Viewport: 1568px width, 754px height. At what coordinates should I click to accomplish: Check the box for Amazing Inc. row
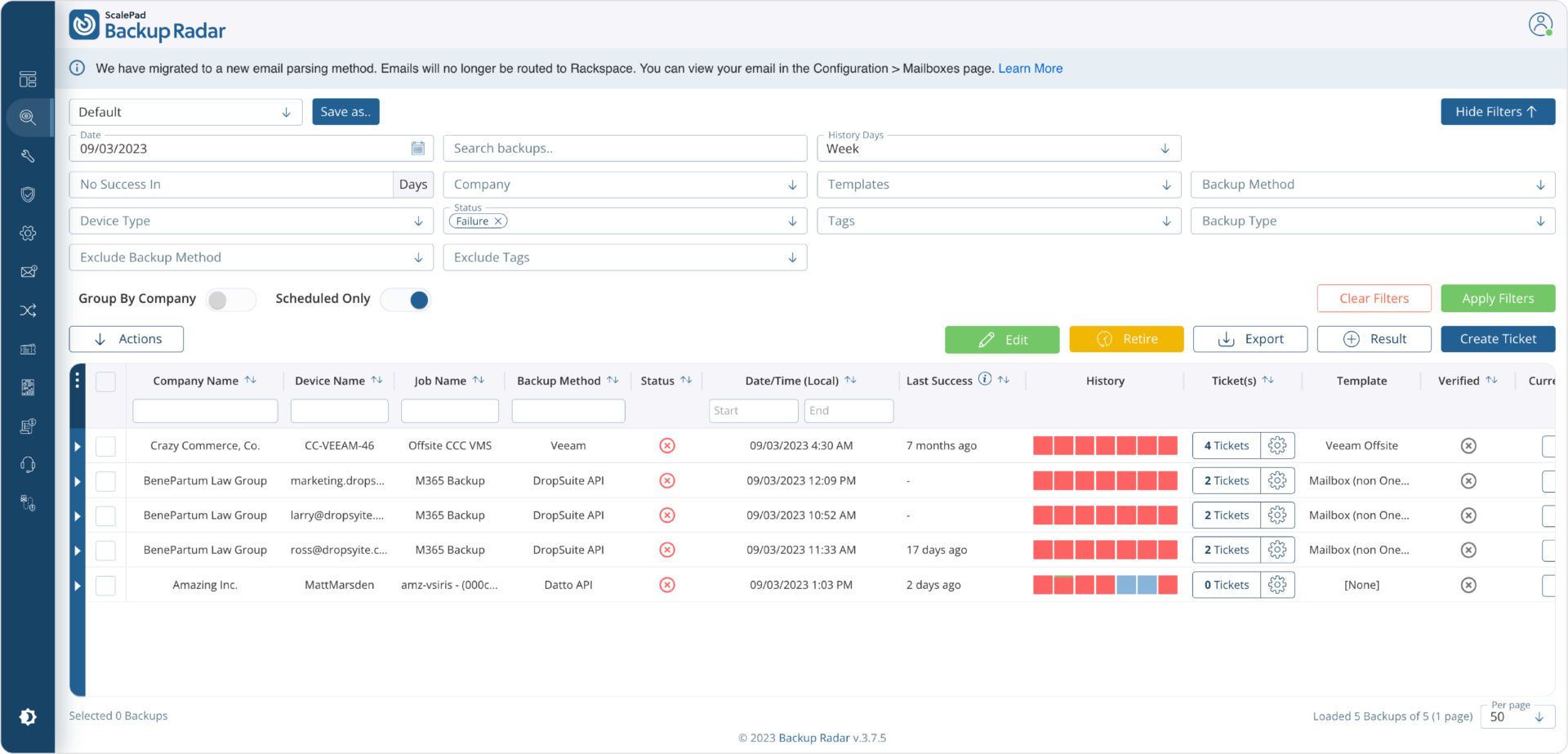105,585
